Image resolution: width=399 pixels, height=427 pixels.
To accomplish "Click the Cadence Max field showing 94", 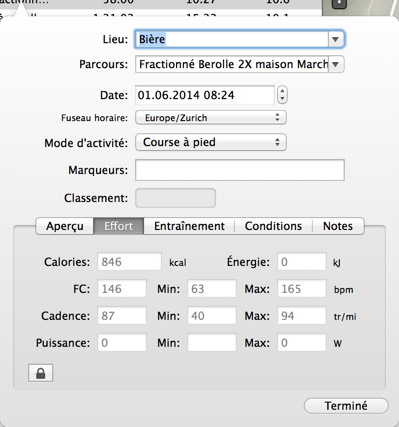I will click(x=302, y=316).
